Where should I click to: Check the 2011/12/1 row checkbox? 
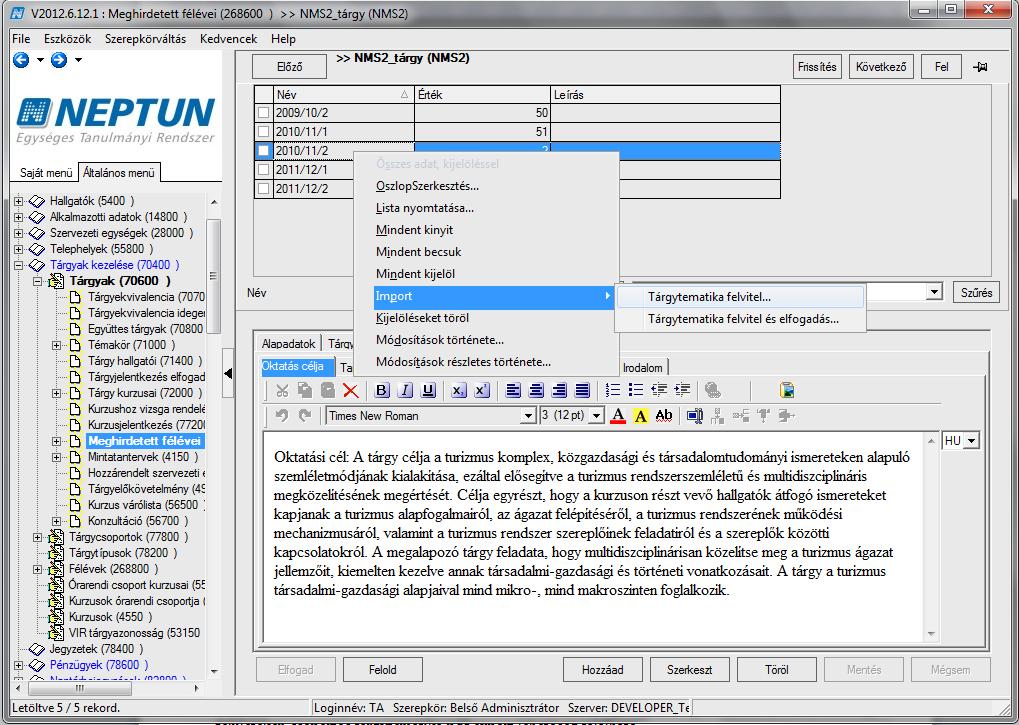[x=263, y=170]
